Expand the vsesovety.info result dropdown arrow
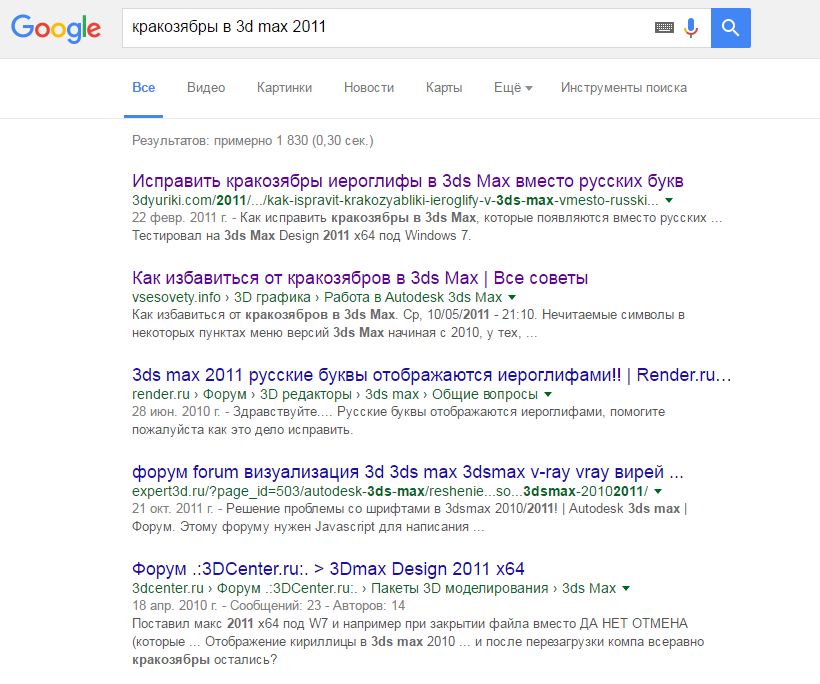This screenshot has width=820, height=684. pyautogui.click(x=512, y=297)
